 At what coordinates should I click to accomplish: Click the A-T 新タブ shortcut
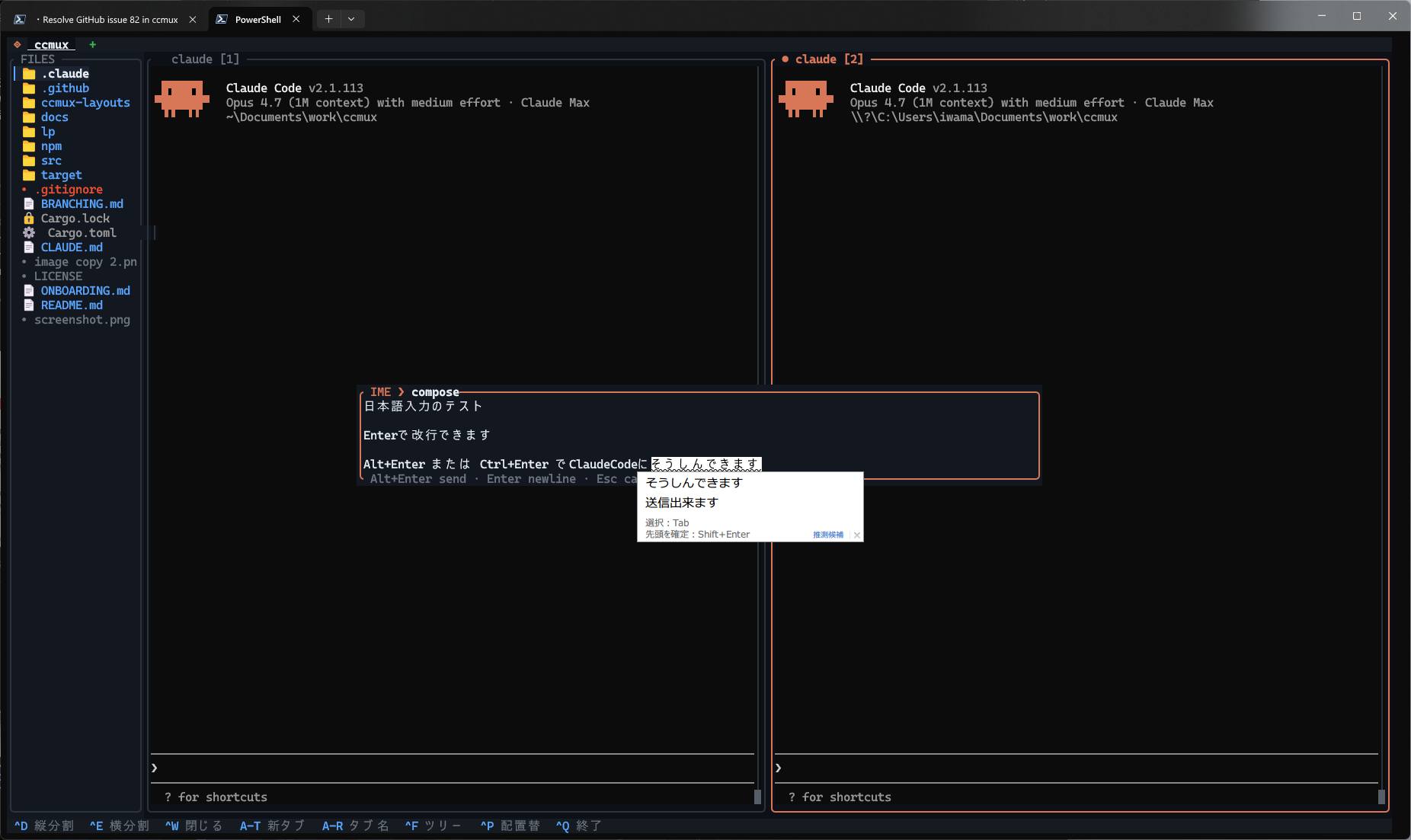(x=273, y=826)
